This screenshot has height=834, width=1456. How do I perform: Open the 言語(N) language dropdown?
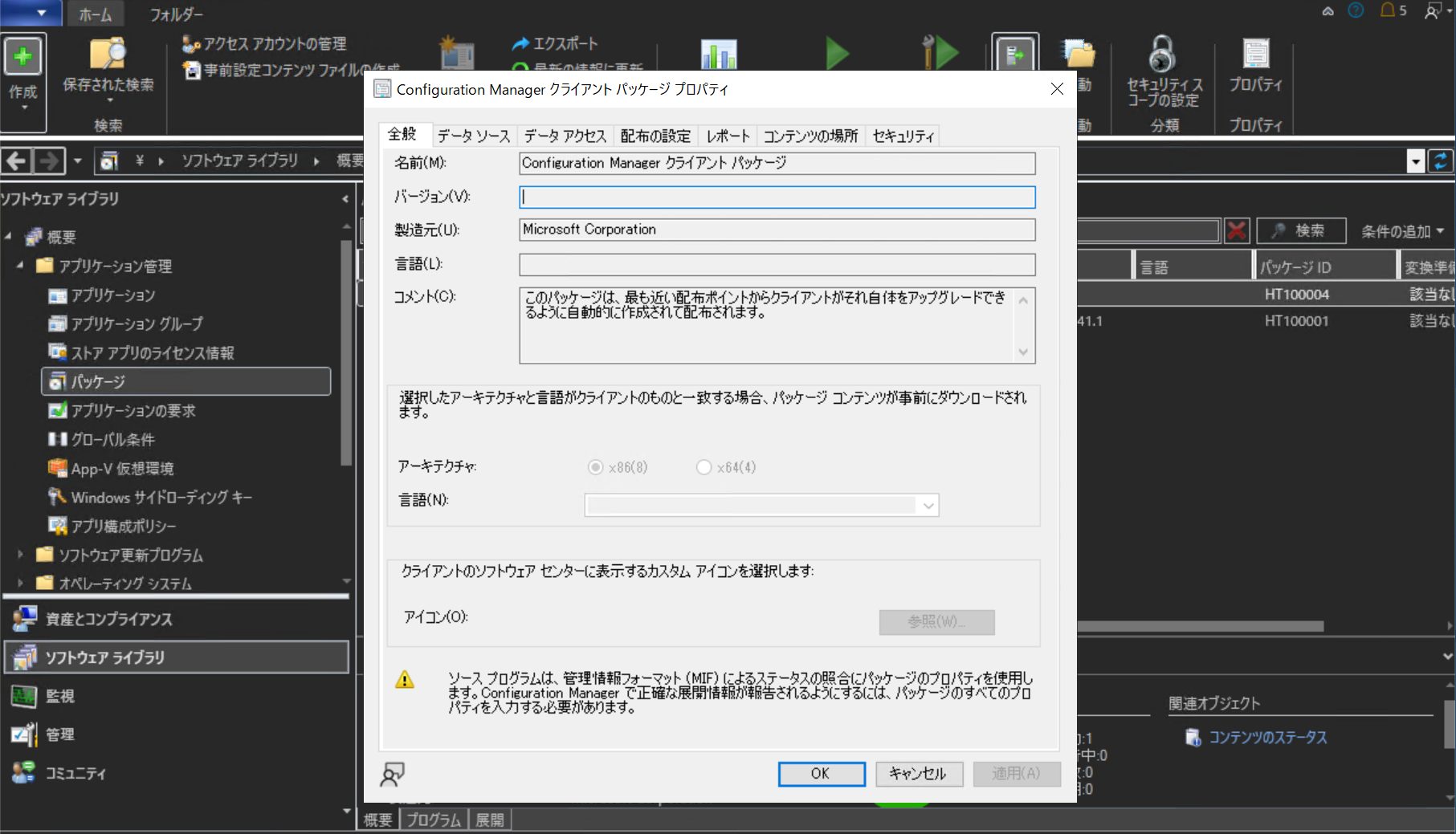pyautogui.click(x=928, y=506)
